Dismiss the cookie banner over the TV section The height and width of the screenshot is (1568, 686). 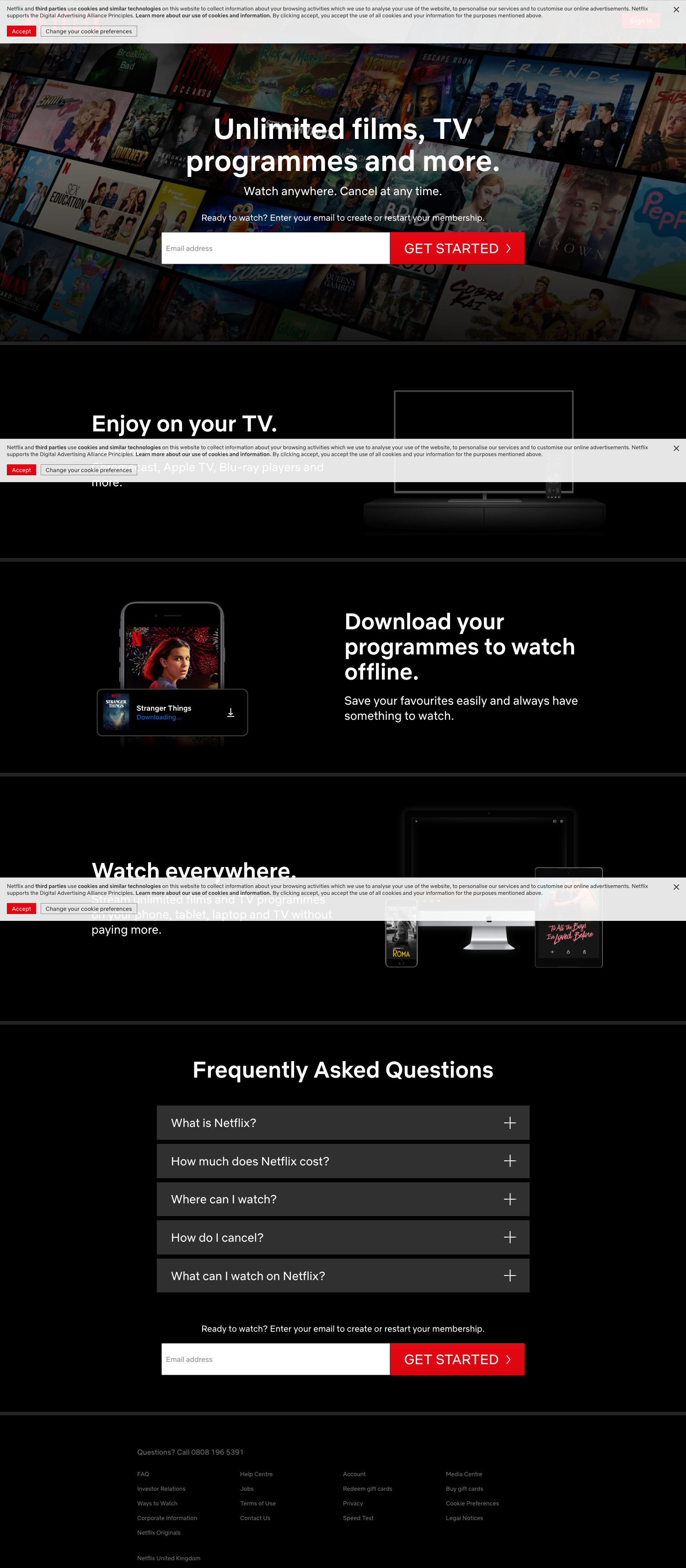point(675,449)
